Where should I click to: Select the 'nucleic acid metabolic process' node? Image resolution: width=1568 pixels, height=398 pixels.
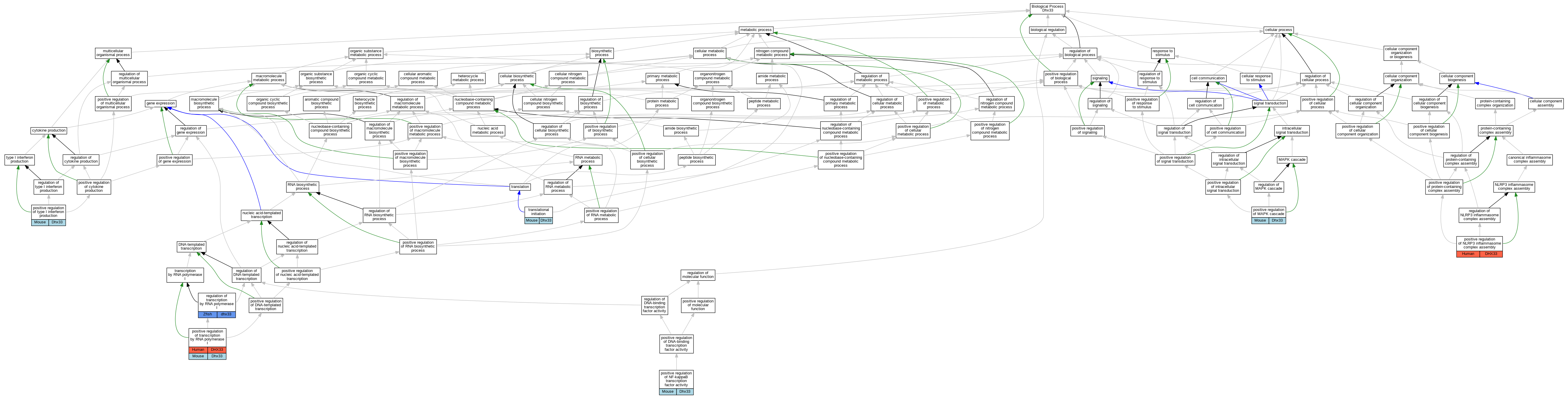tap(488, 130)
